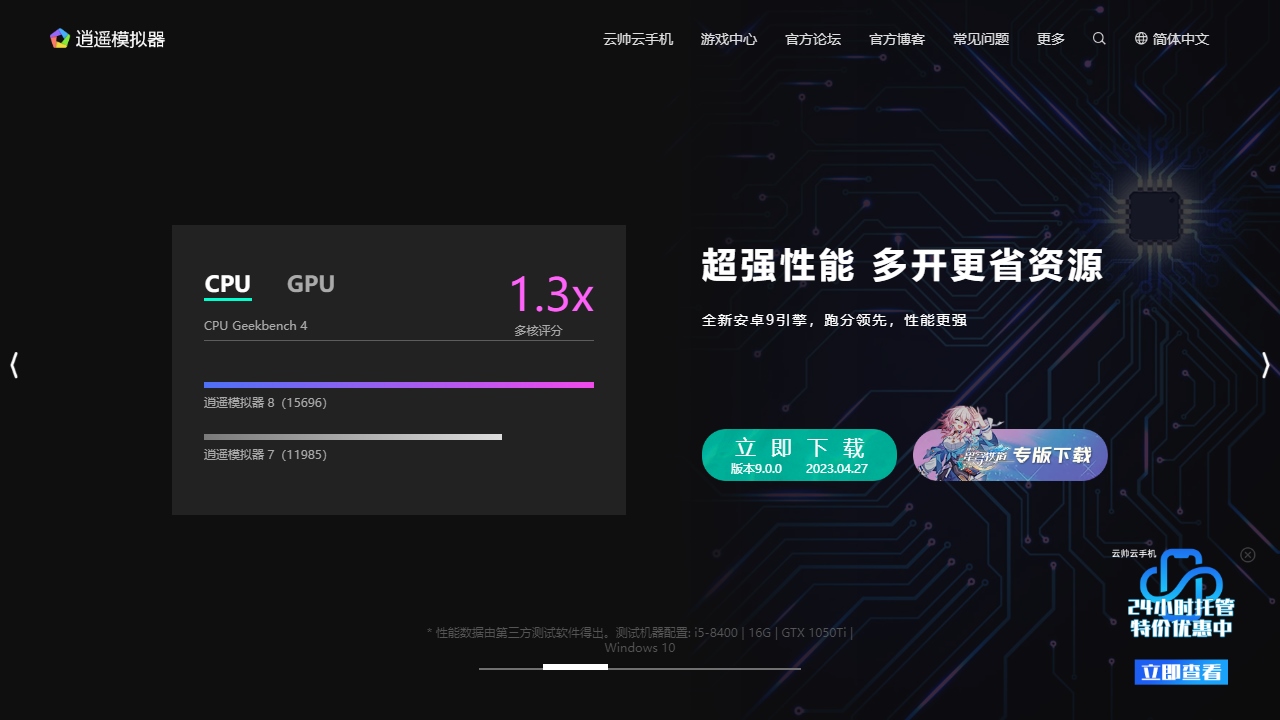Click the 立即查看 promotion button
The height and width of the screenshot is (720, 1280).
1181,672
